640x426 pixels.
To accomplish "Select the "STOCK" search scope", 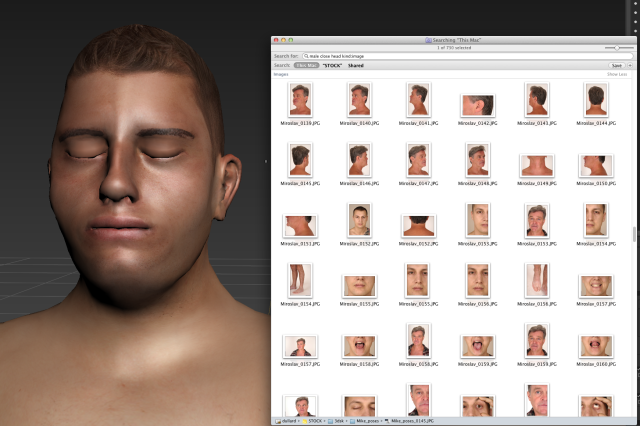I will pyautogui.click(x=332, y=65).
